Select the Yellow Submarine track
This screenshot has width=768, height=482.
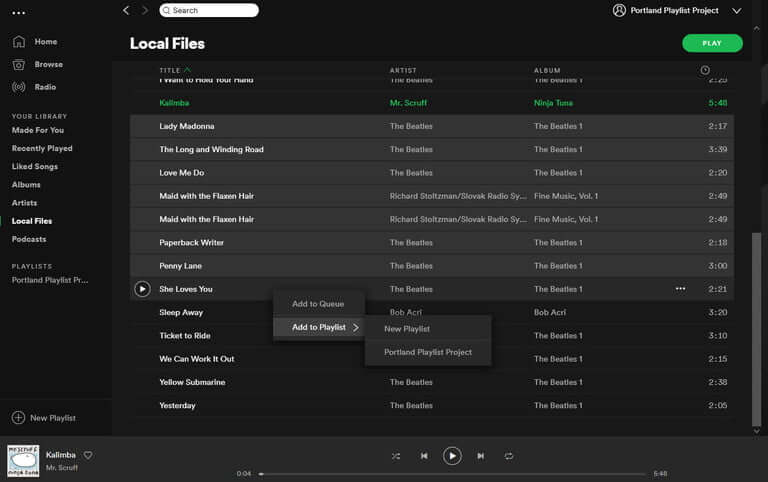[x=432, y=382]
